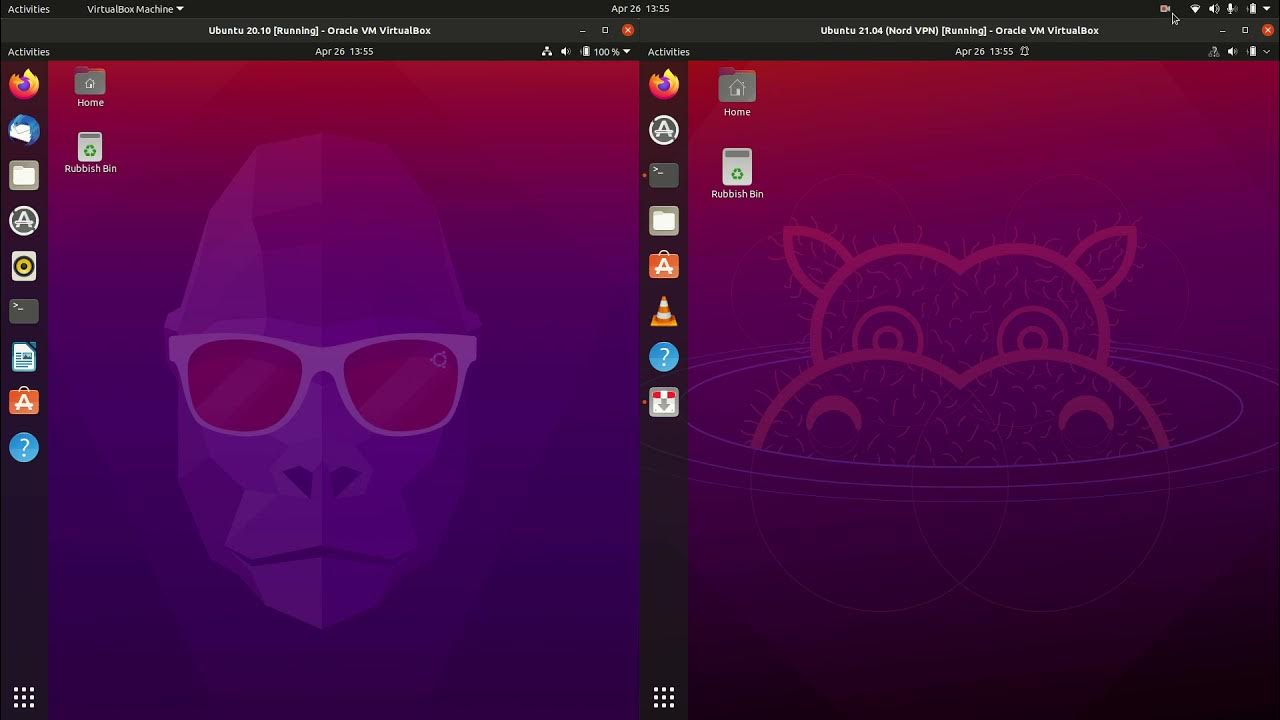Image resolution: width=1280 pixels, height=720 pixels.
Task: Open Ubuntu Software in Ubuntu 20.10 dock
Action: [x=24, y=402]
